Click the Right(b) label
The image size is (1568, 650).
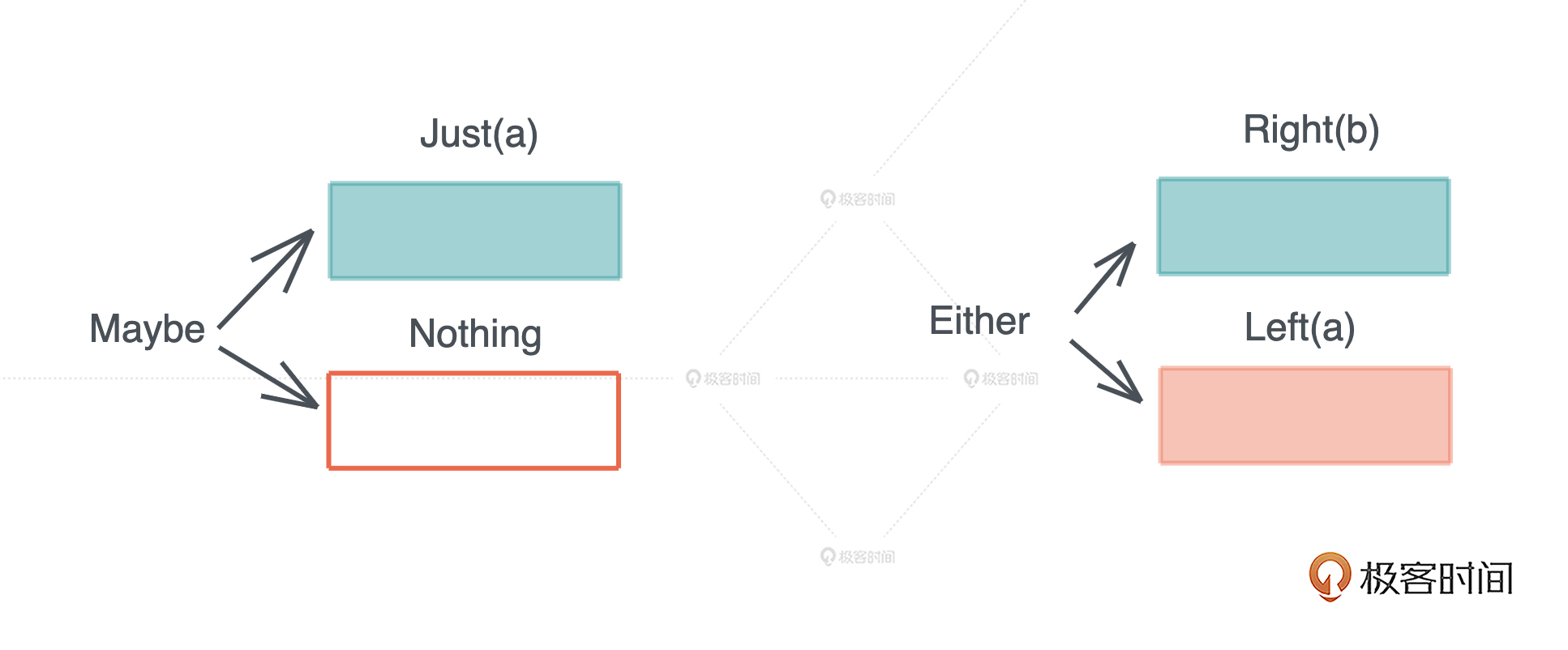1311,130
